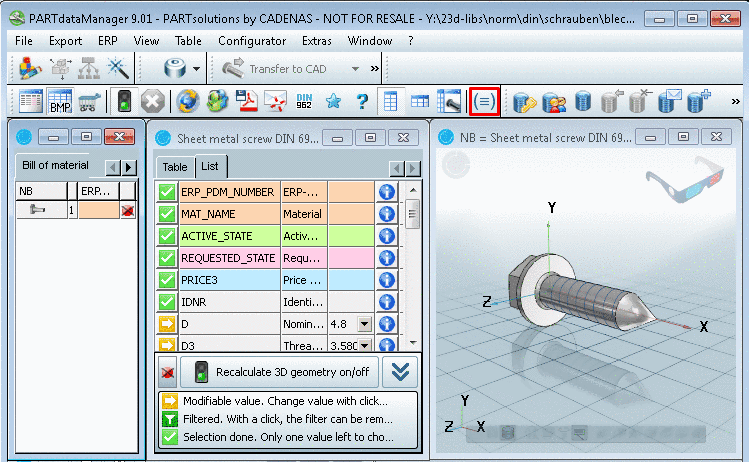Click the info icon for MAT_NAME row

(x=387, y=214)
